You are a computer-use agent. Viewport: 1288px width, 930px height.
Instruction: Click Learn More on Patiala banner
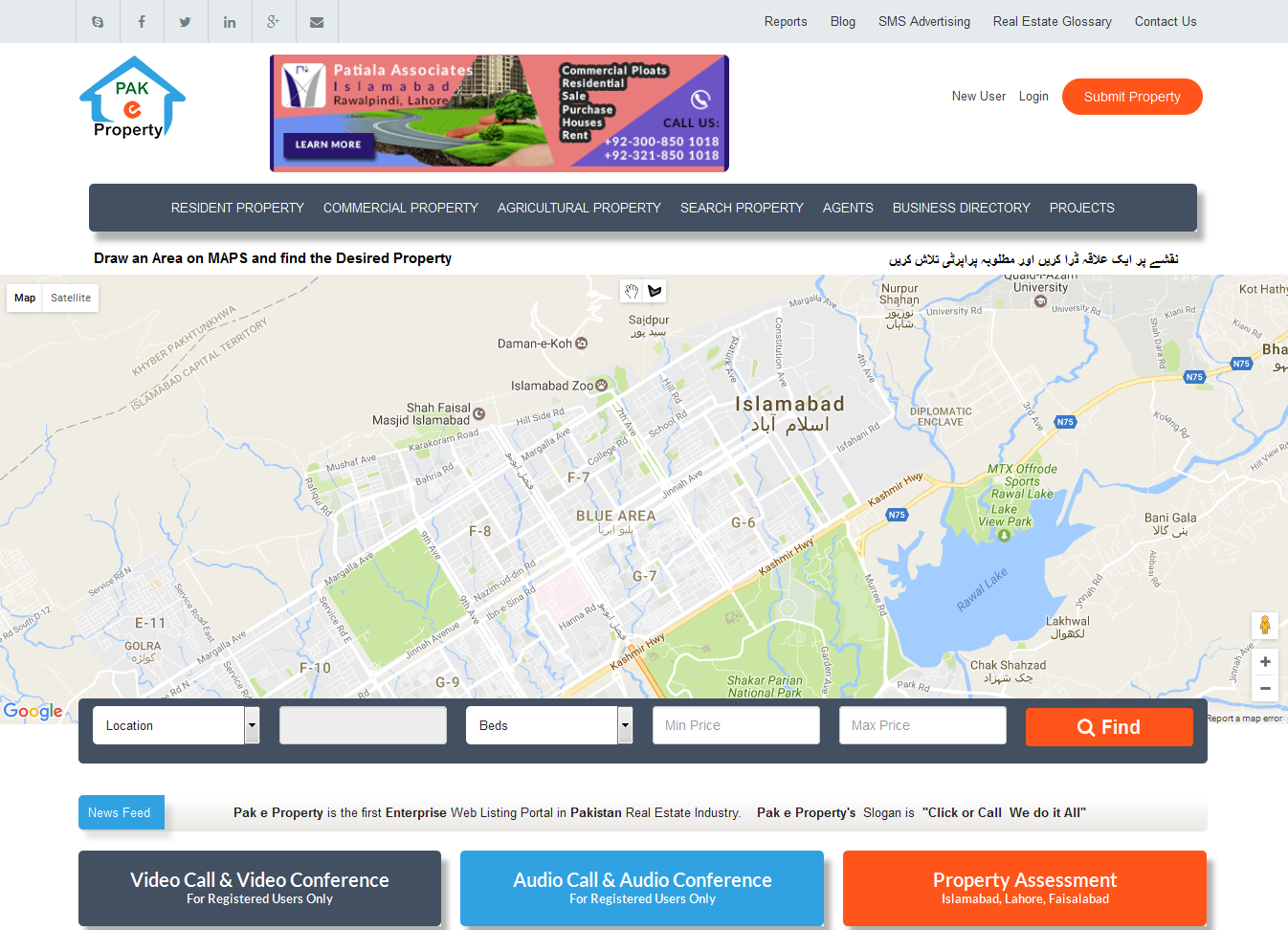click(328, 144)
